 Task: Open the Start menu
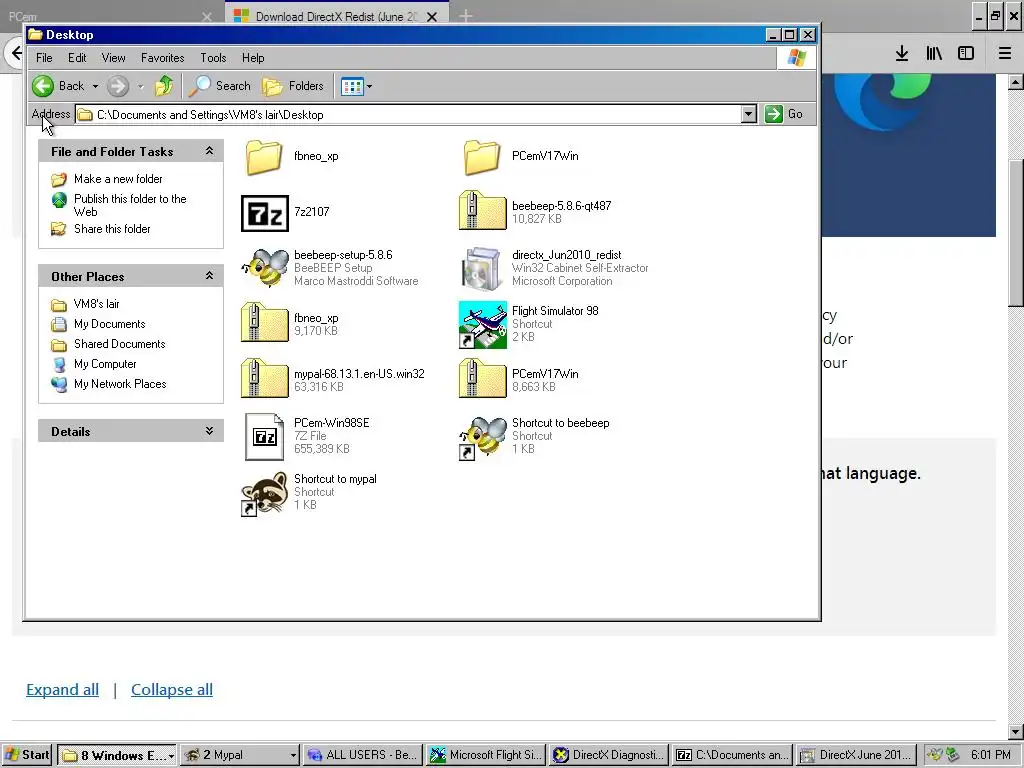click(x=27, y=755)
